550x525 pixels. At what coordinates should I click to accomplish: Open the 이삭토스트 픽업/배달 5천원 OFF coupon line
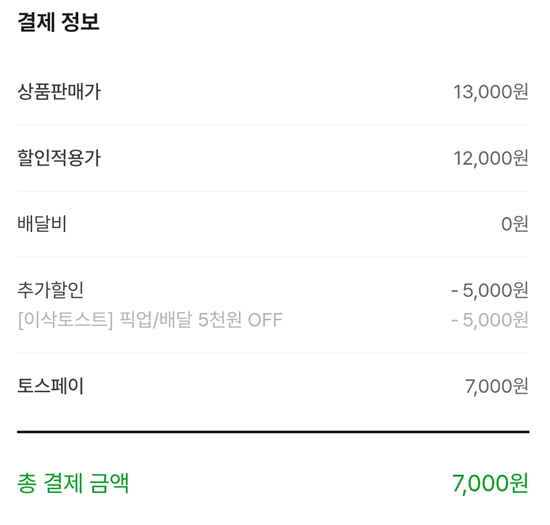(x=150, y=320)
